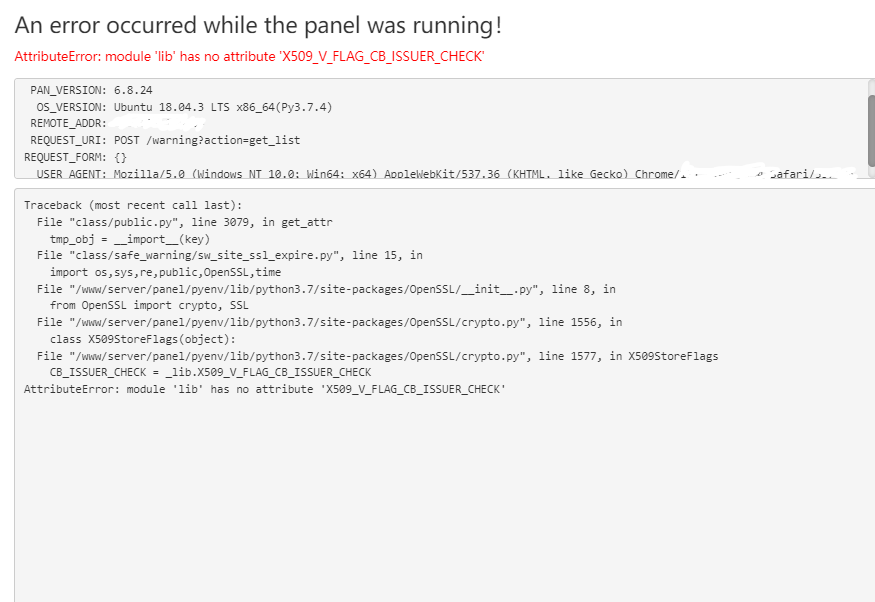The image size is (875, 602).
Task: Click the red AttributeError message under the heading
Action: [249, 57]
